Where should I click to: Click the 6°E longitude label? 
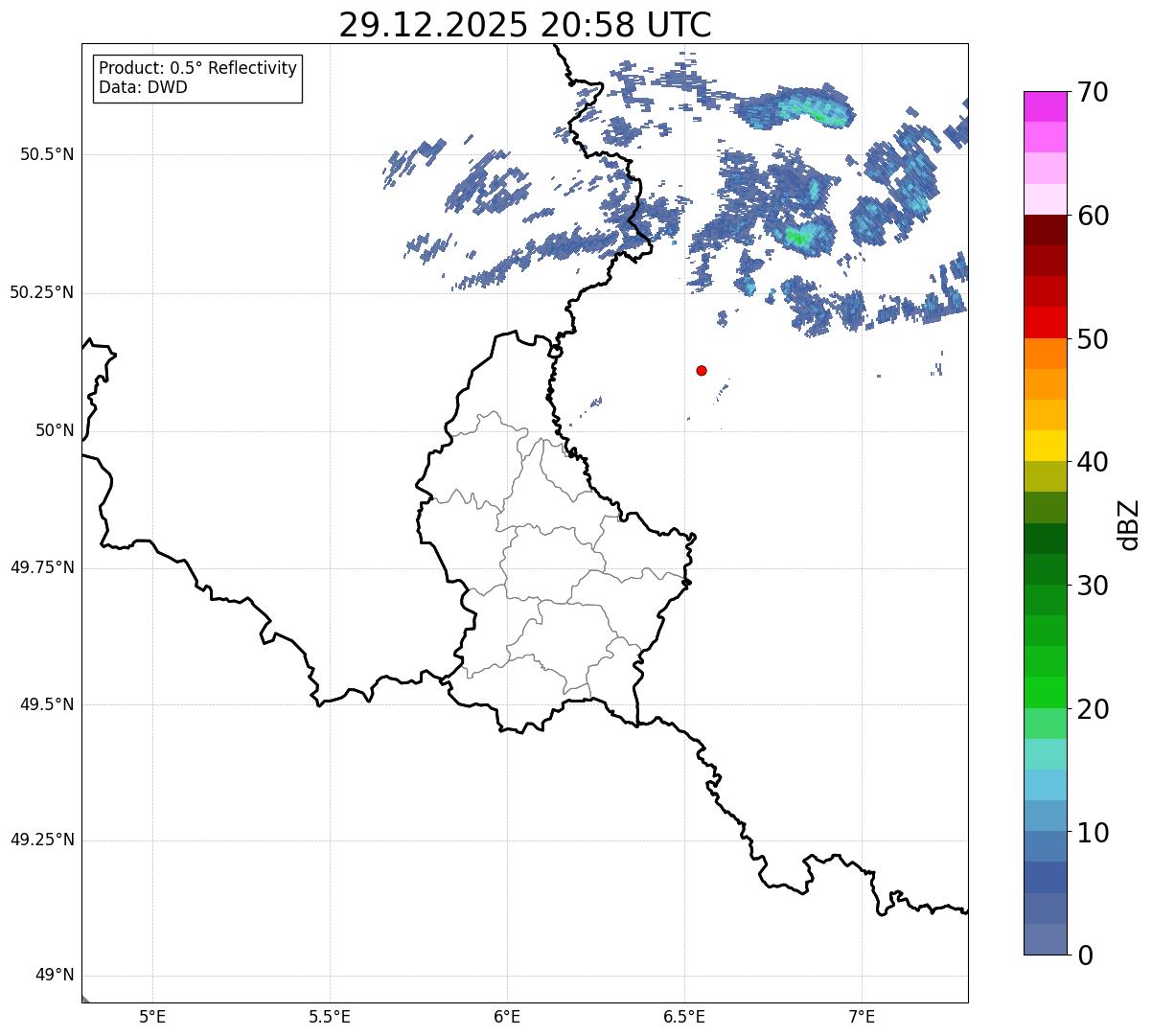point(507,1017)
